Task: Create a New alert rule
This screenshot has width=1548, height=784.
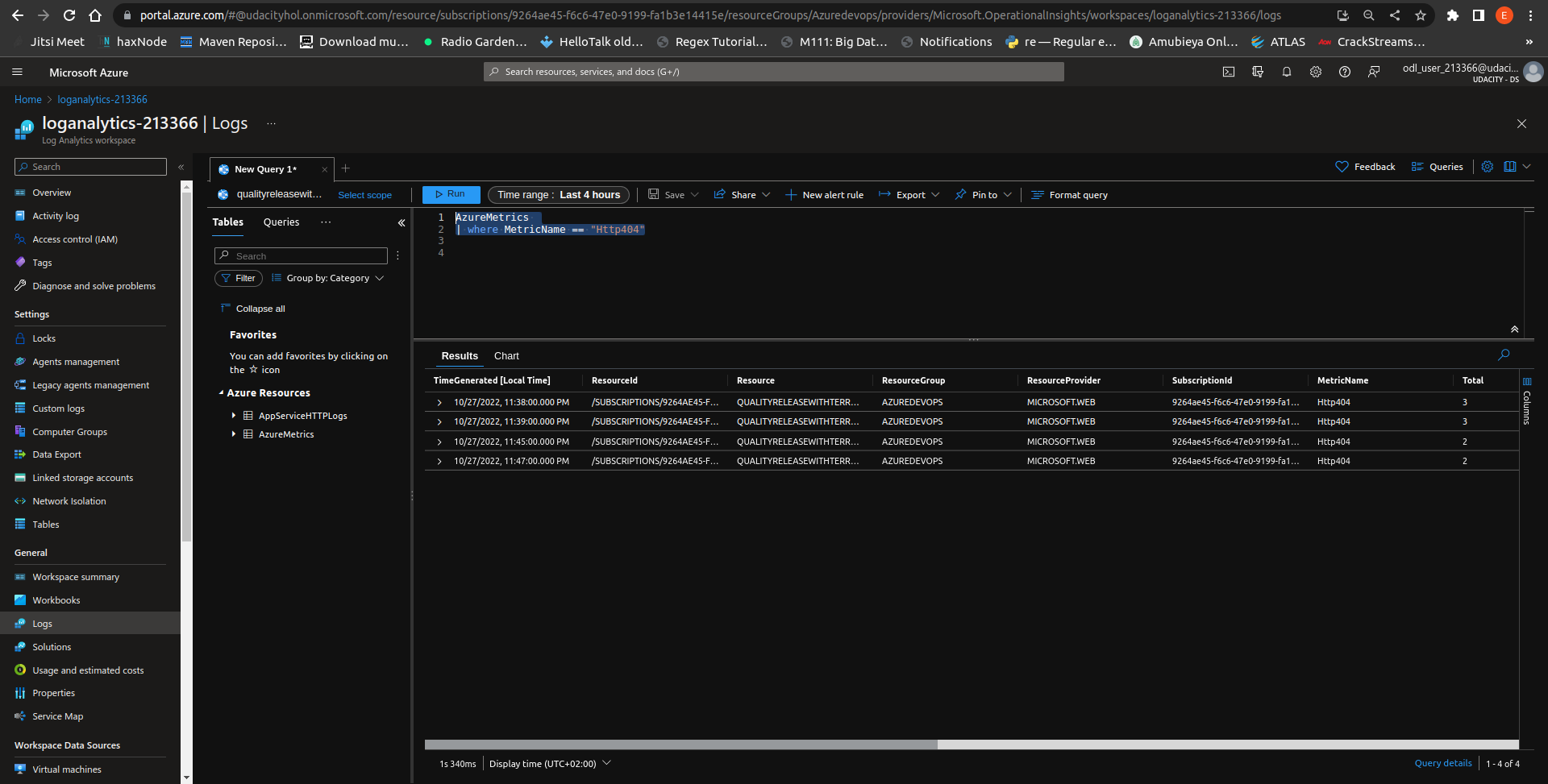Action: pyautogui.click(x=824, y=195)
